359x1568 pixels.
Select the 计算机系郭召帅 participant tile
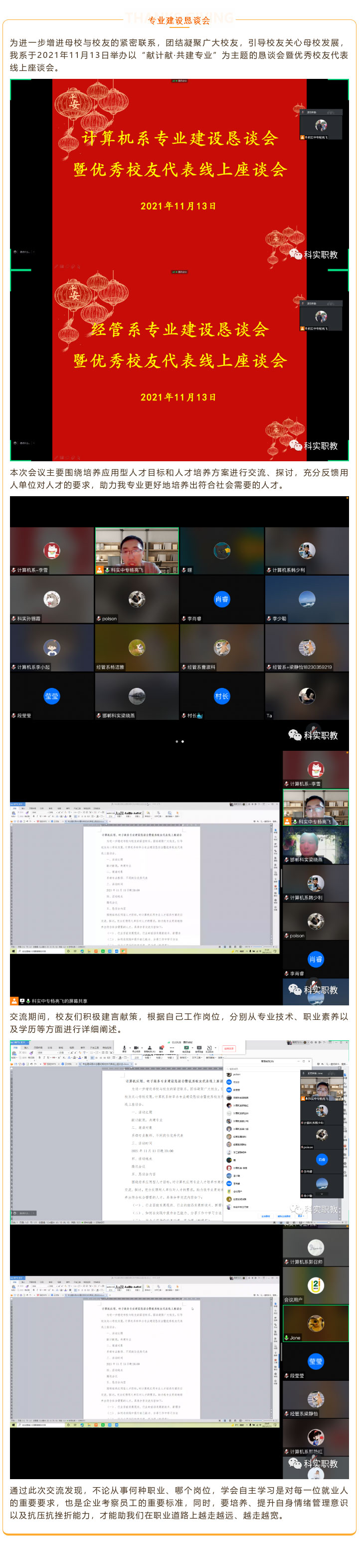click(x=315, y=1247)
